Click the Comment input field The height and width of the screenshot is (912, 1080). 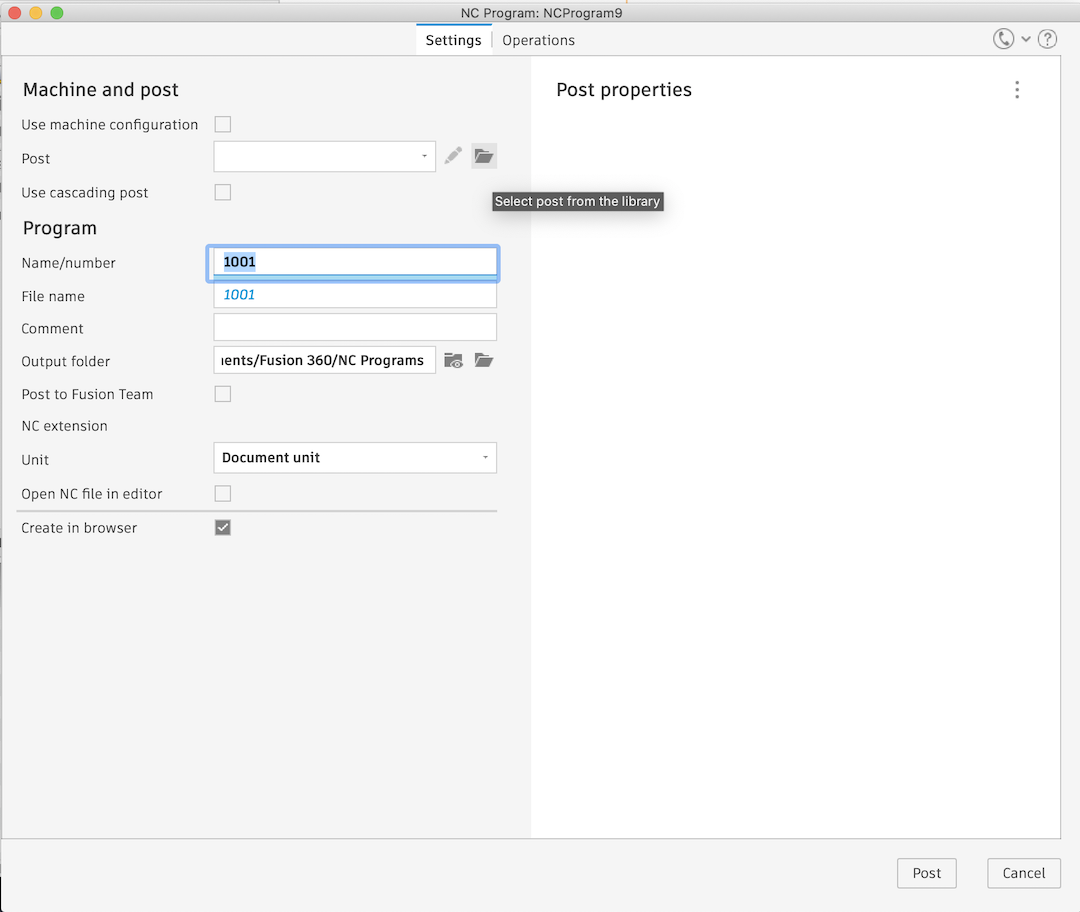point(355,327)
